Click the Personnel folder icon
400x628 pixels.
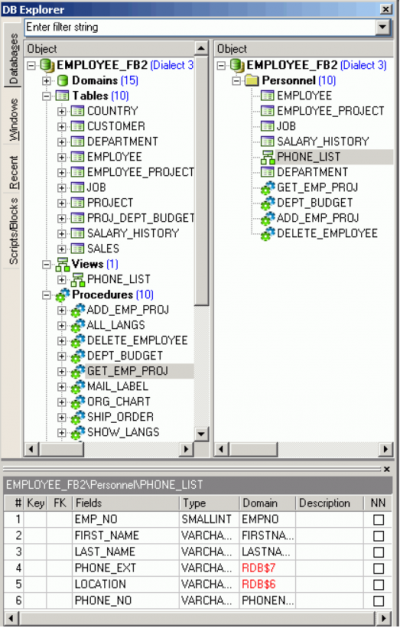tap(252, 81)
